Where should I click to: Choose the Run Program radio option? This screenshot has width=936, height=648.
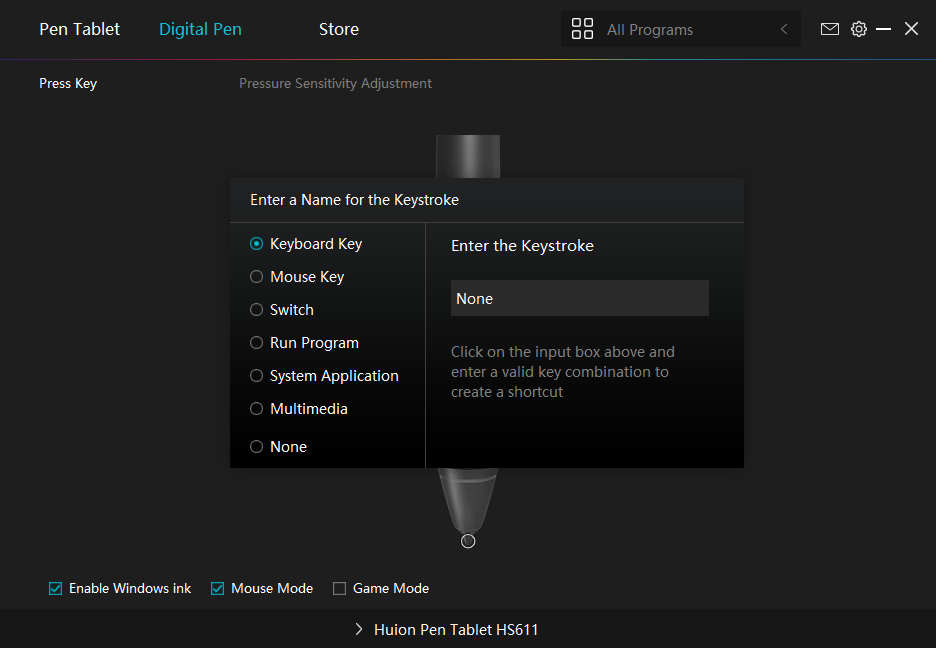(256, 342)
